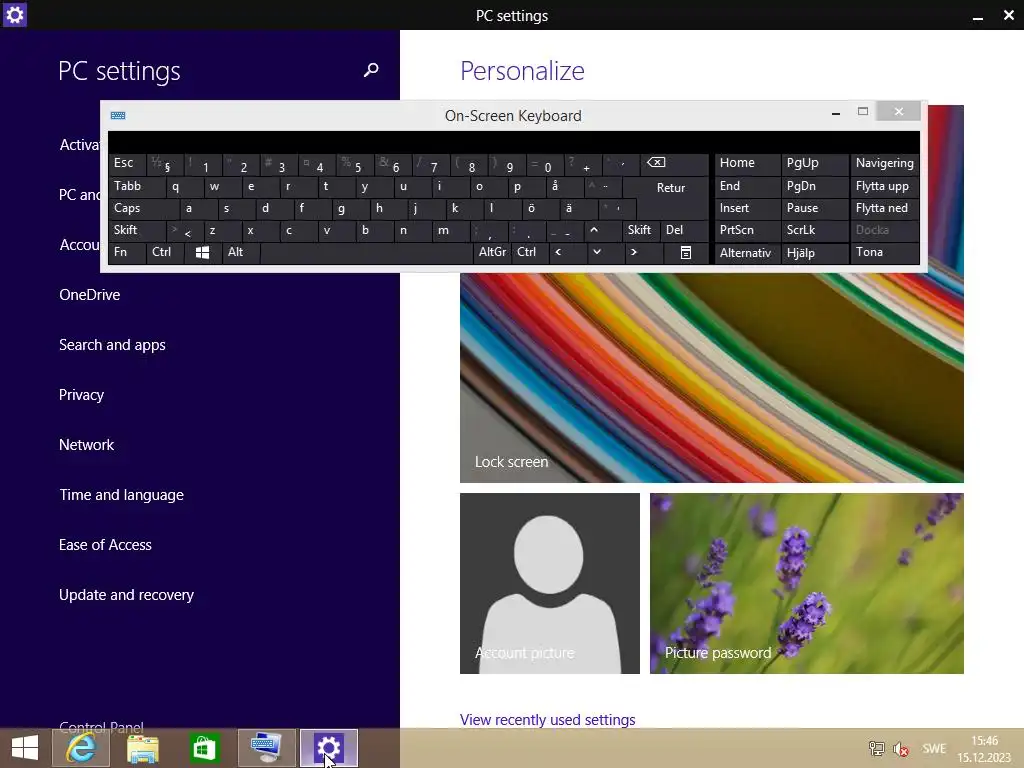Tap the Tona fade key

tap(884, 253)
